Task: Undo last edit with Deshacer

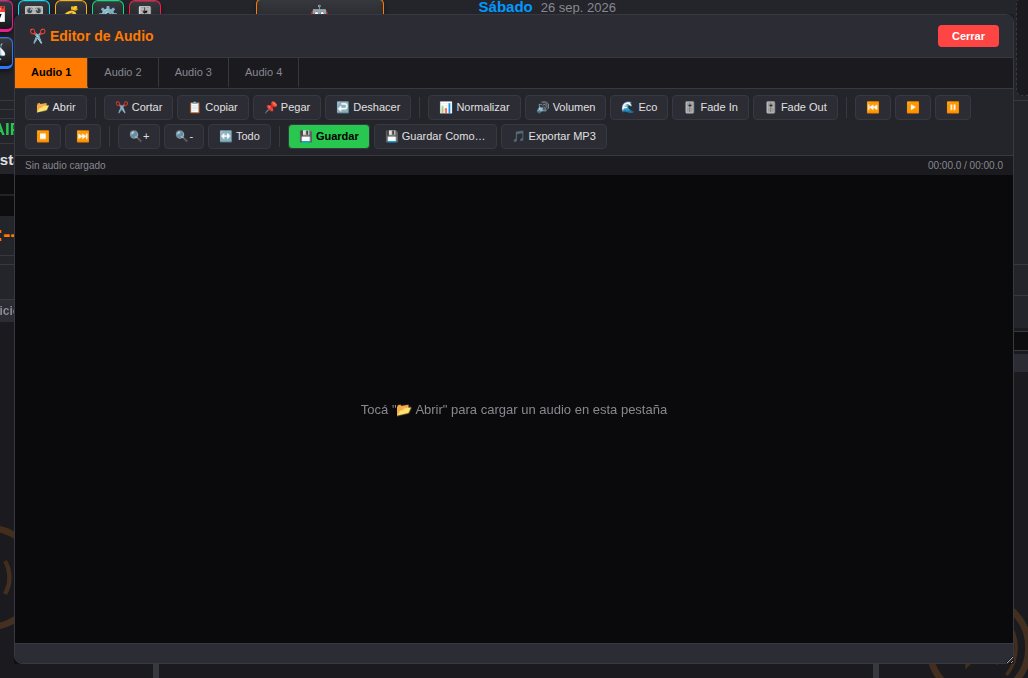Action: tap(368, 108)
